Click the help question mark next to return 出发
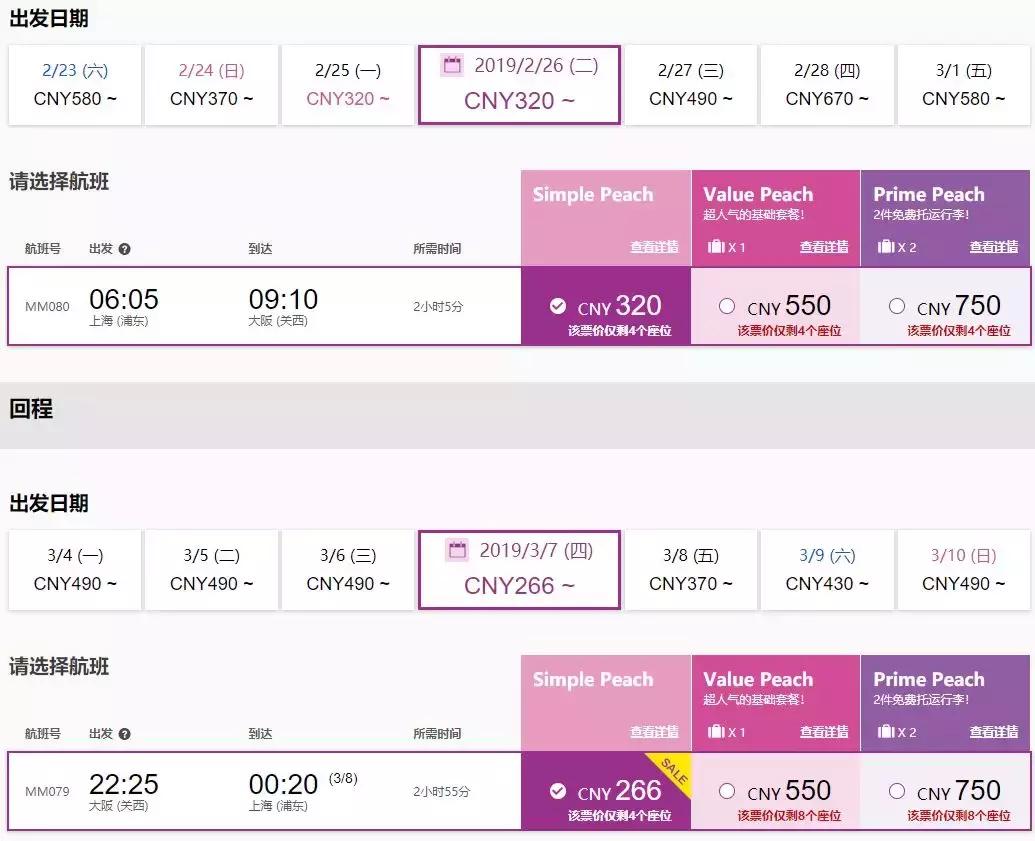 click(x=125, y=734)
